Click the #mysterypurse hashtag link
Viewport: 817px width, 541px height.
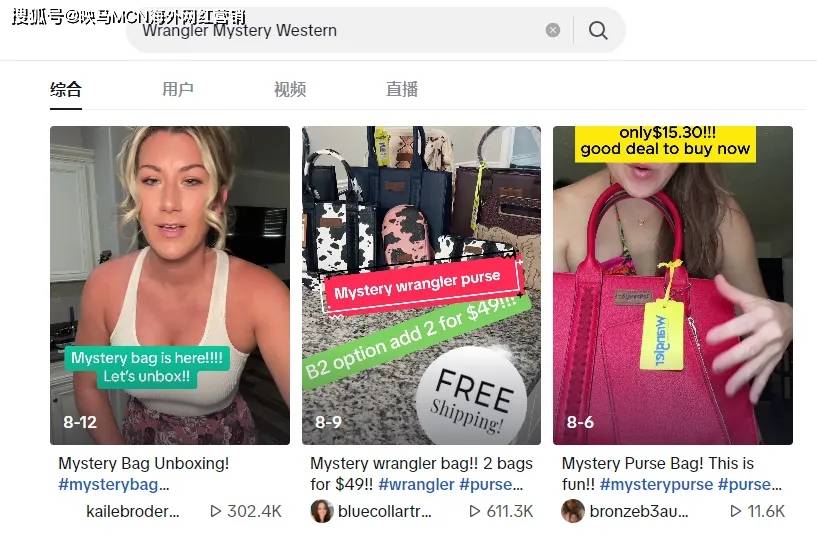point(656,484)
